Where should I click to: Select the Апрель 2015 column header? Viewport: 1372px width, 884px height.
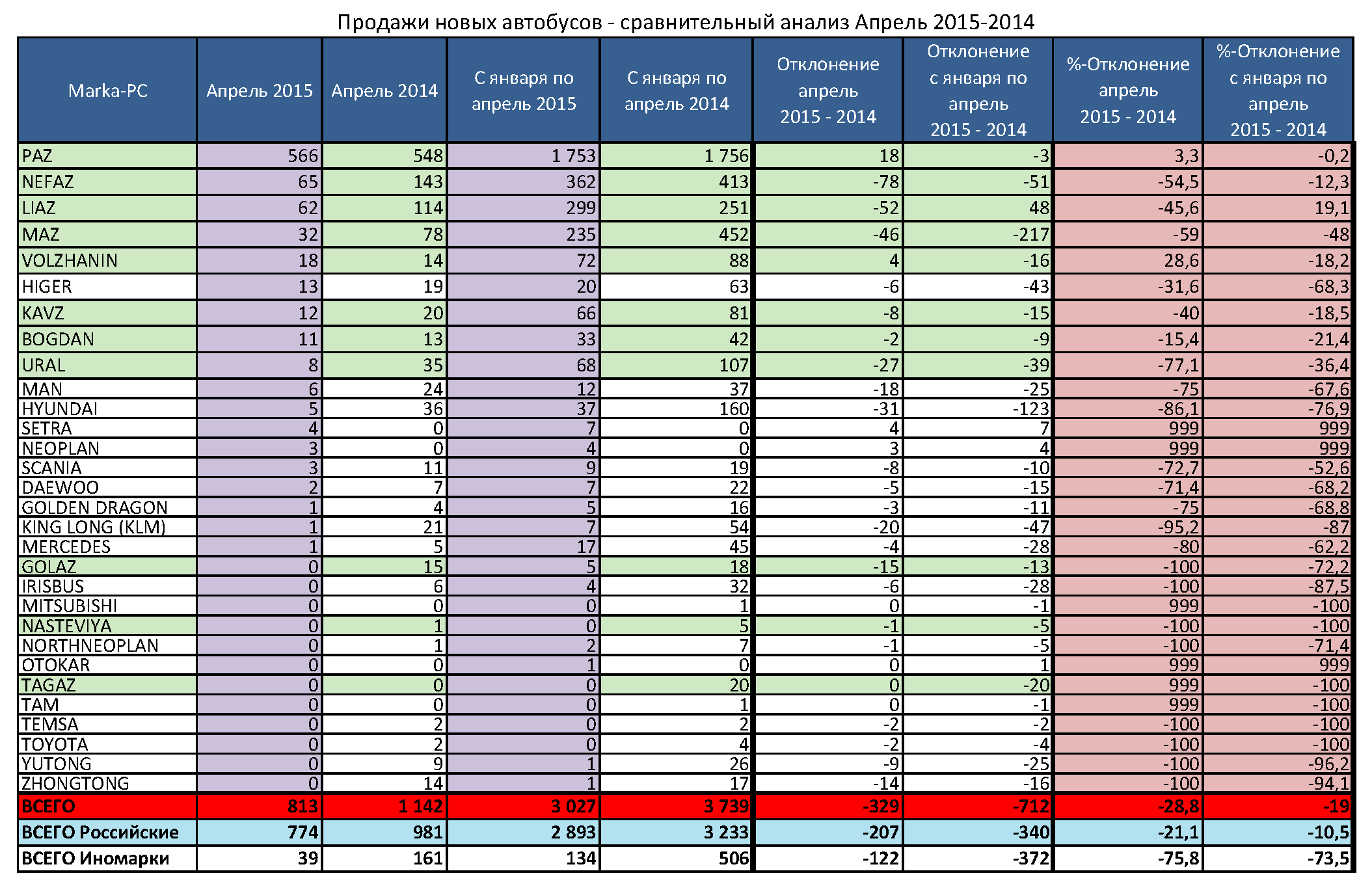tap(259, 90)
